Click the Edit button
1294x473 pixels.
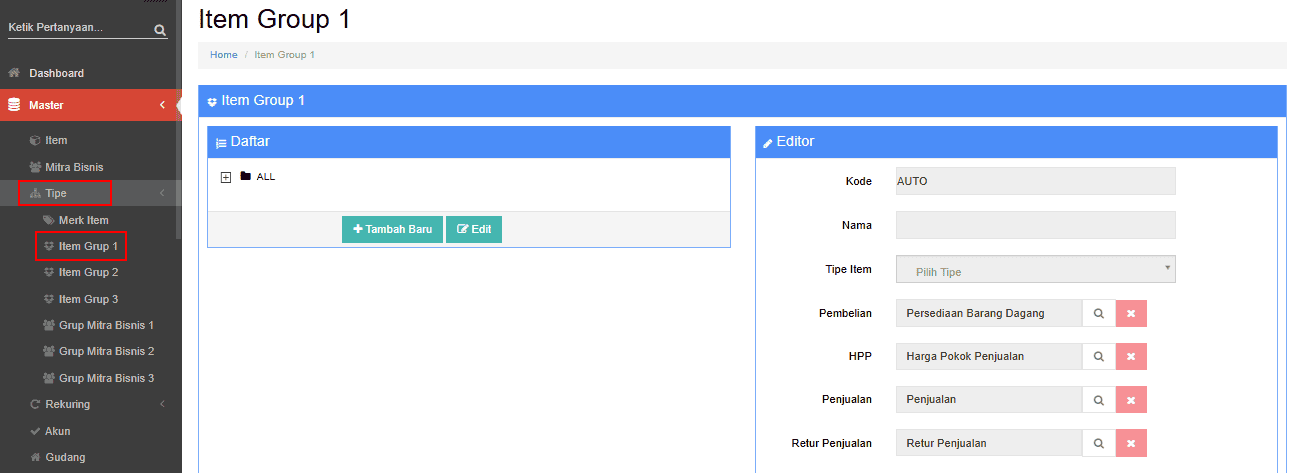coord(474,229)
